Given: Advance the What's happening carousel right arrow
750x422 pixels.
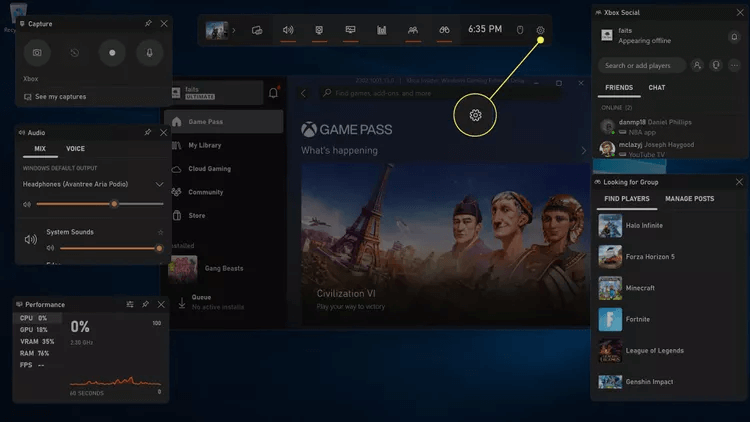Looking at the screenshot, I should [x=584, y=151].
